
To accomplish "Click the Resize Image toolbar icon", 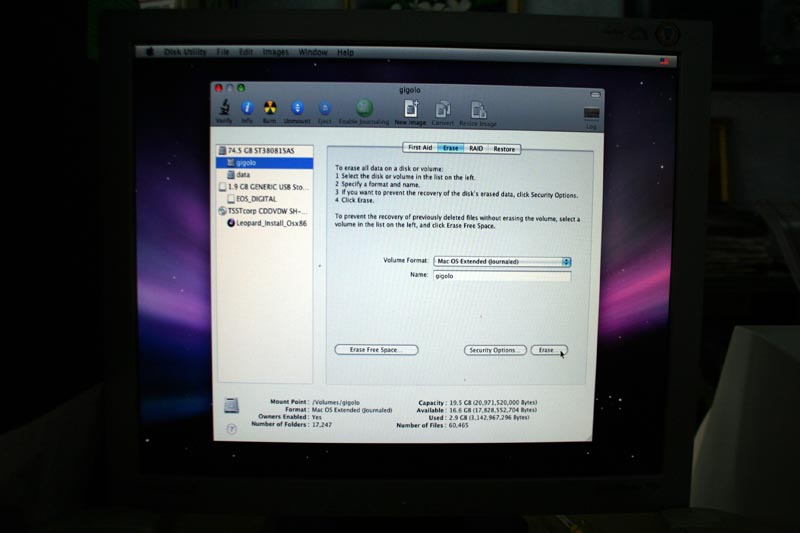I will click(x=478, y=110).
